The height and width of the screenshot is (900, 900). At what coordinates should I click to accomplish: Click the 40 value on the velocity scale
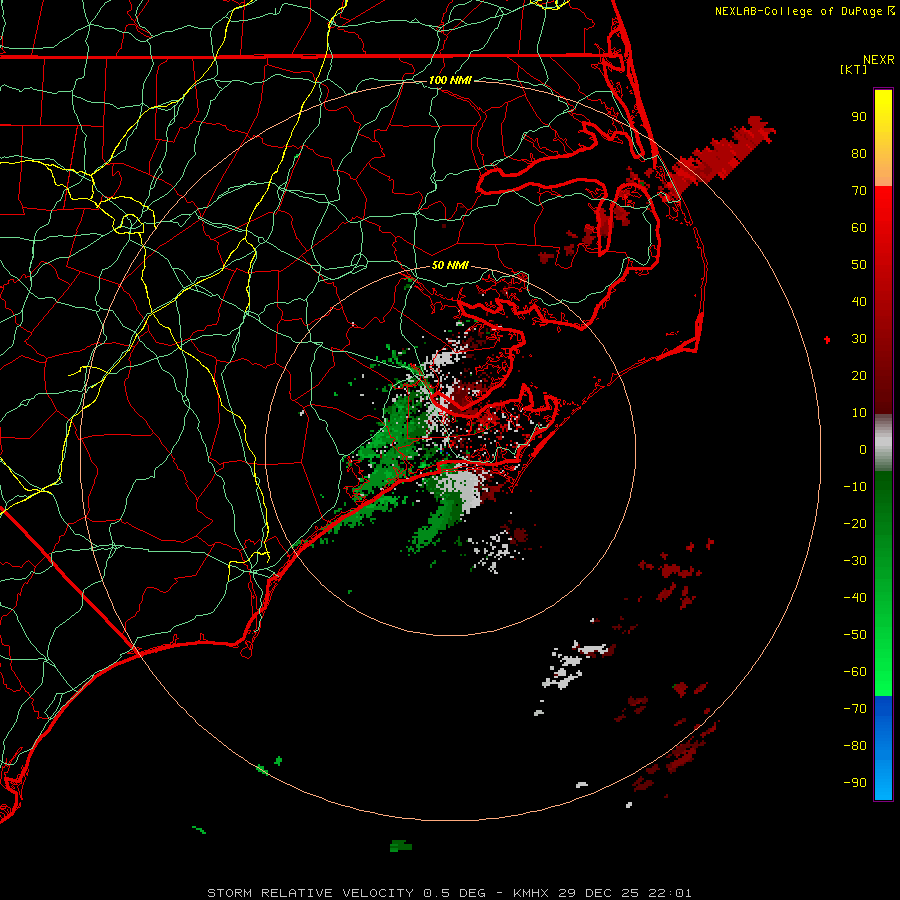(859, 301)
